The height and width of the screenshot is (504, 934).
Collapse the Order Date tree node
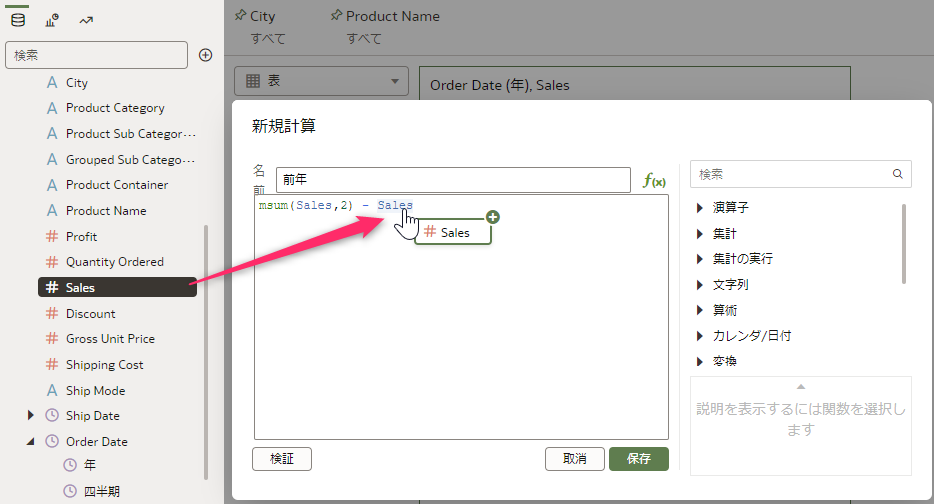click(x=30, y=441)
